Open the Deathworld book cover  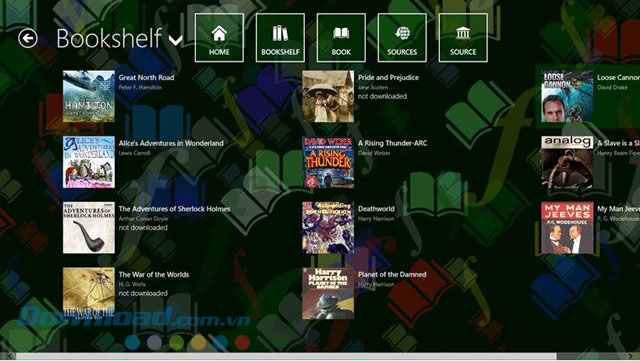[328, 228]
